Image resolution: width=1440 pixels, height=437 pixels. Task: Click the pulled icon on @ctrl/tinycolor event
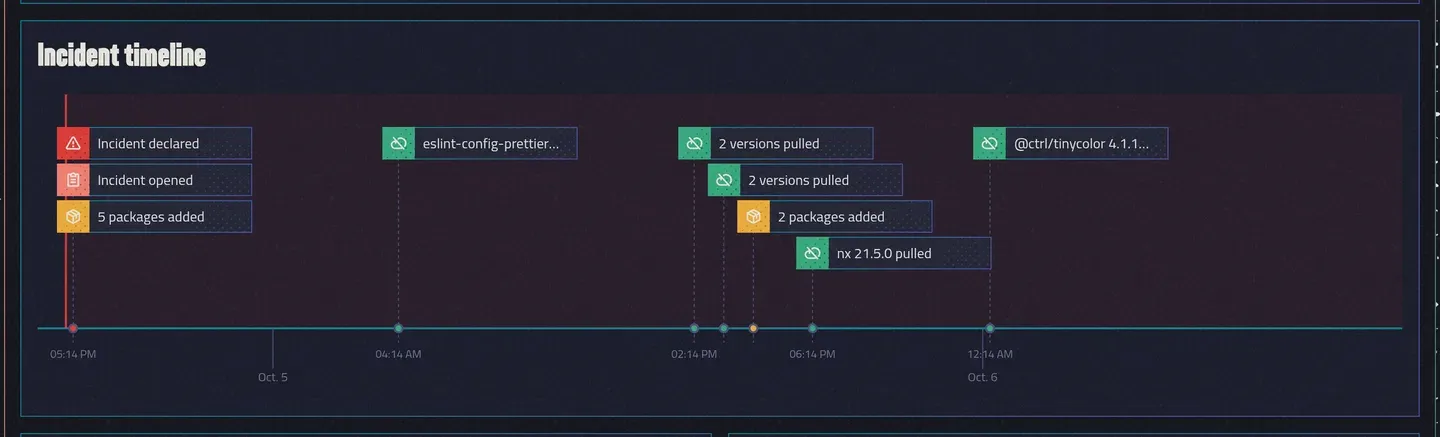click(989, 143)
